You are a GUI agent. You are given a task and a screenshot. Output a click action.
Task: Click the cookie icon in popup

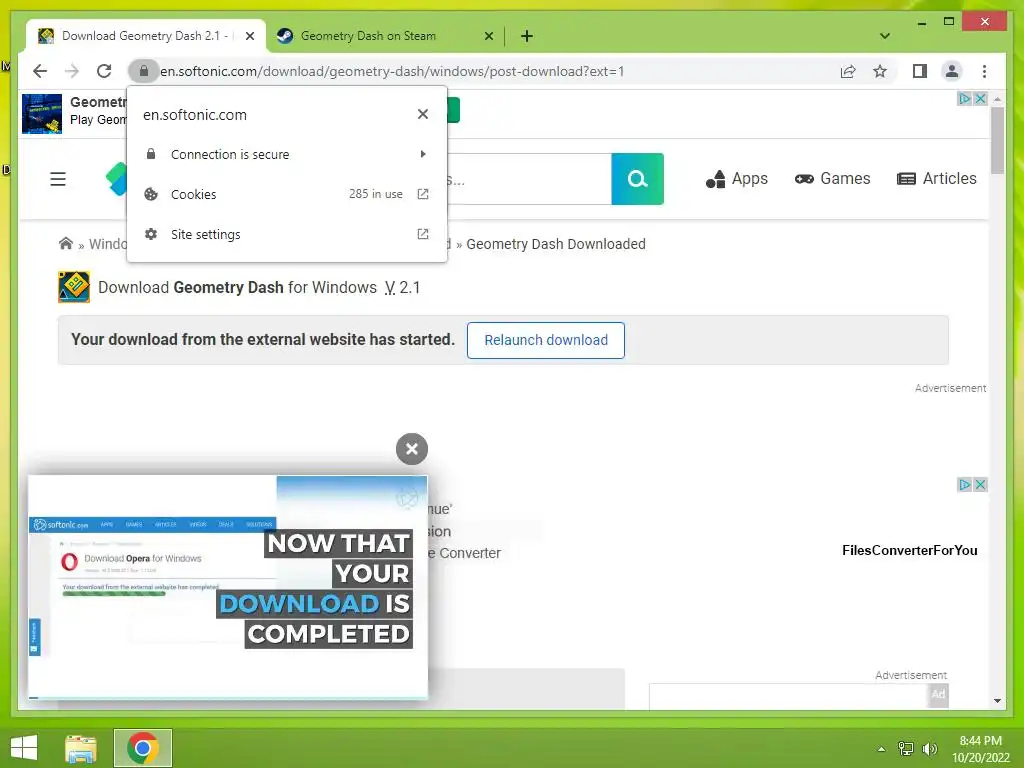[x=151, y=194]
